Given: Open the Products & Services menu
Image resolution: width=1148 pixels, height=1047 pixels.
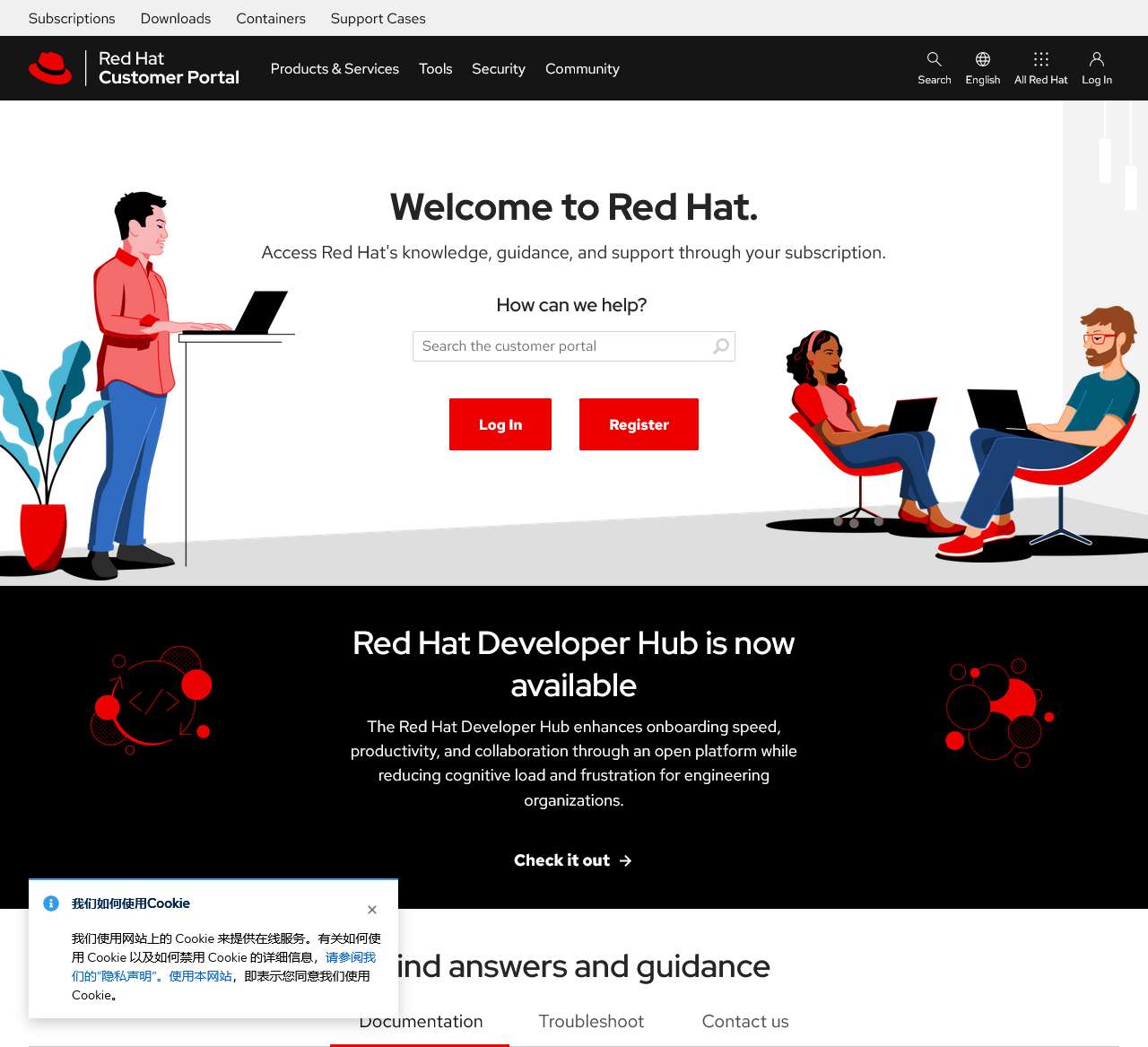Looking at the screenshot, I should pyautogui.click(x=335, y=68).
